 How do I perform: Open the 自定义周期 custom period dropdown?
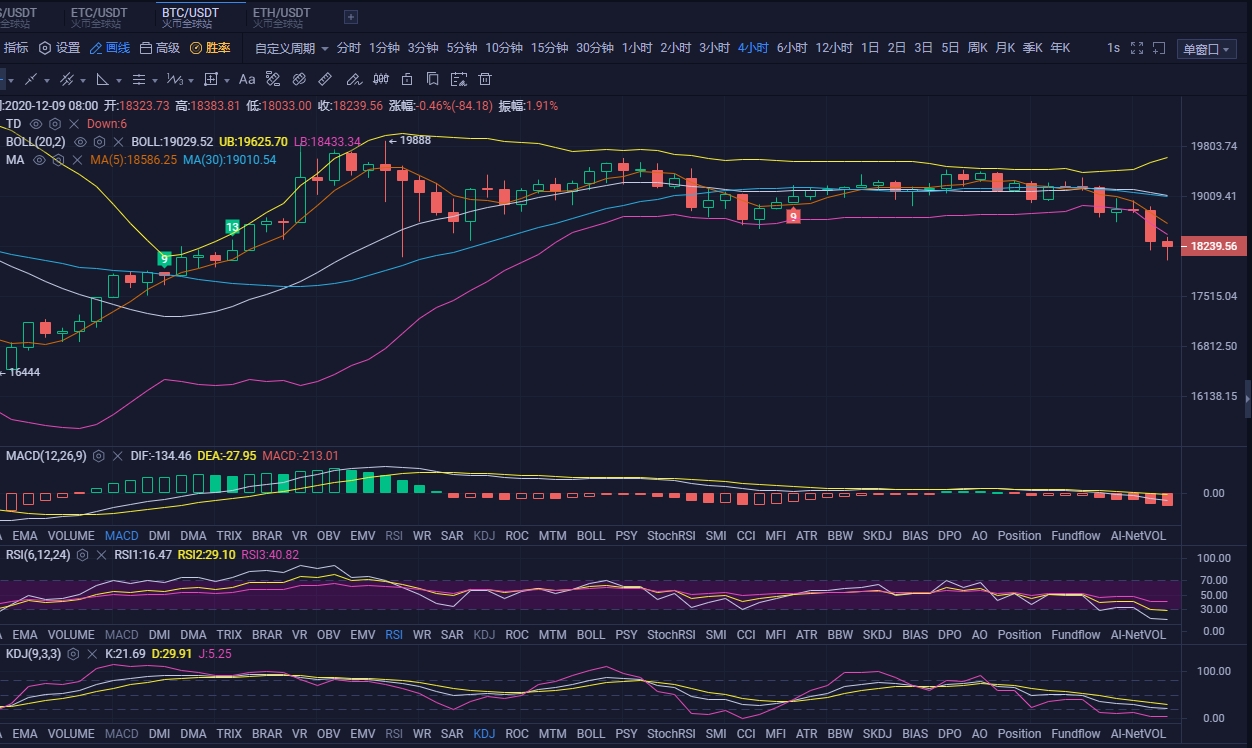292,48
